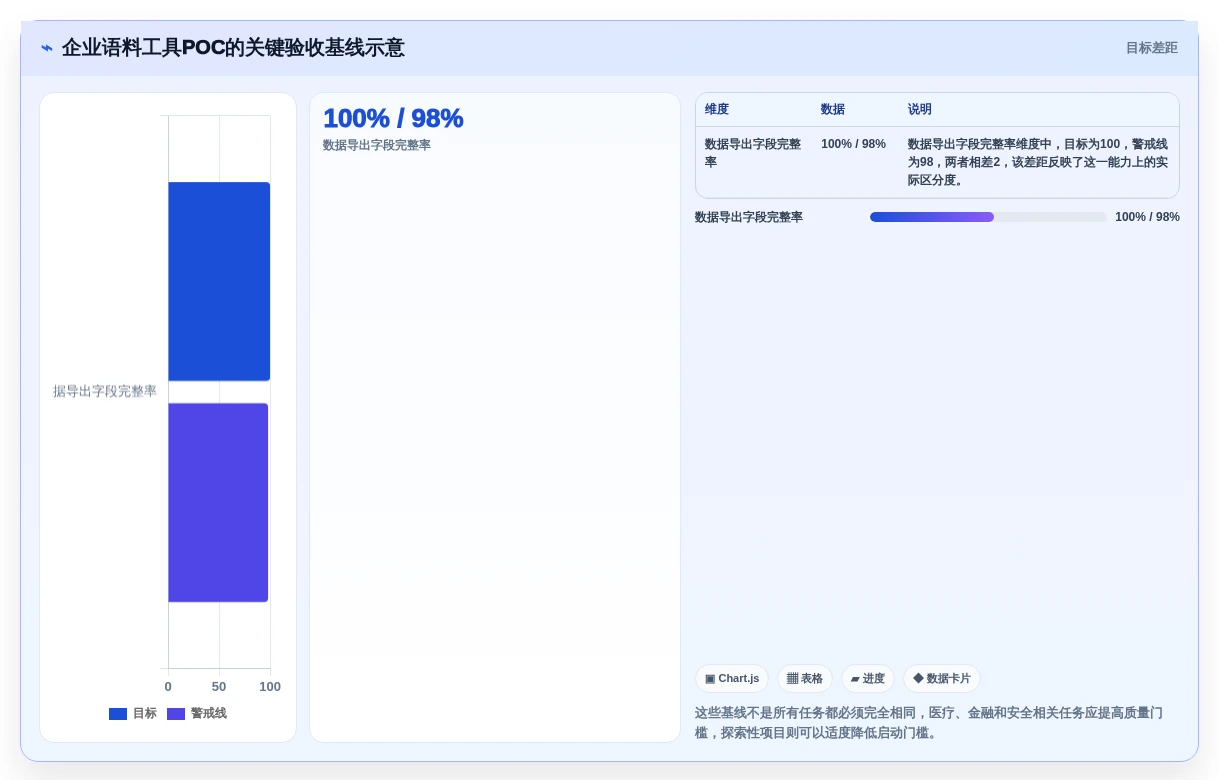Click the large 100% / 98% card value
The height and width of the screenshot is (780, 1219).
(393, 118)
